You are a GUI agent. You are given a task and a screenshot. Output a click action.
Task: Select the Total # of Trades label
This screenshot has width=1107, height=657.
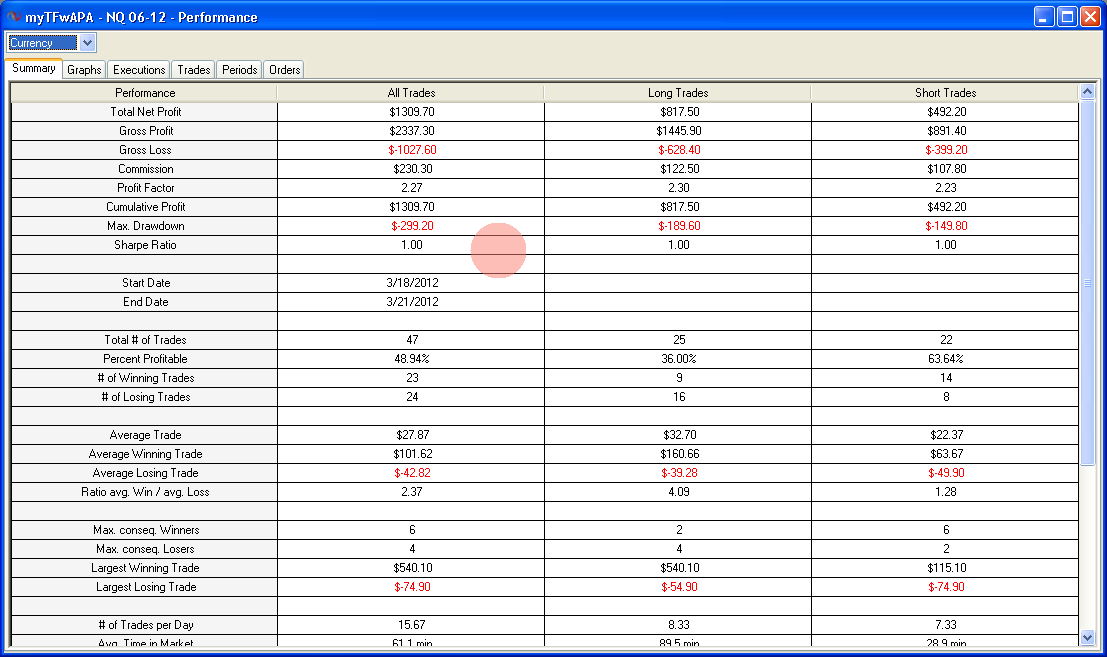click(x=145, y=340)
